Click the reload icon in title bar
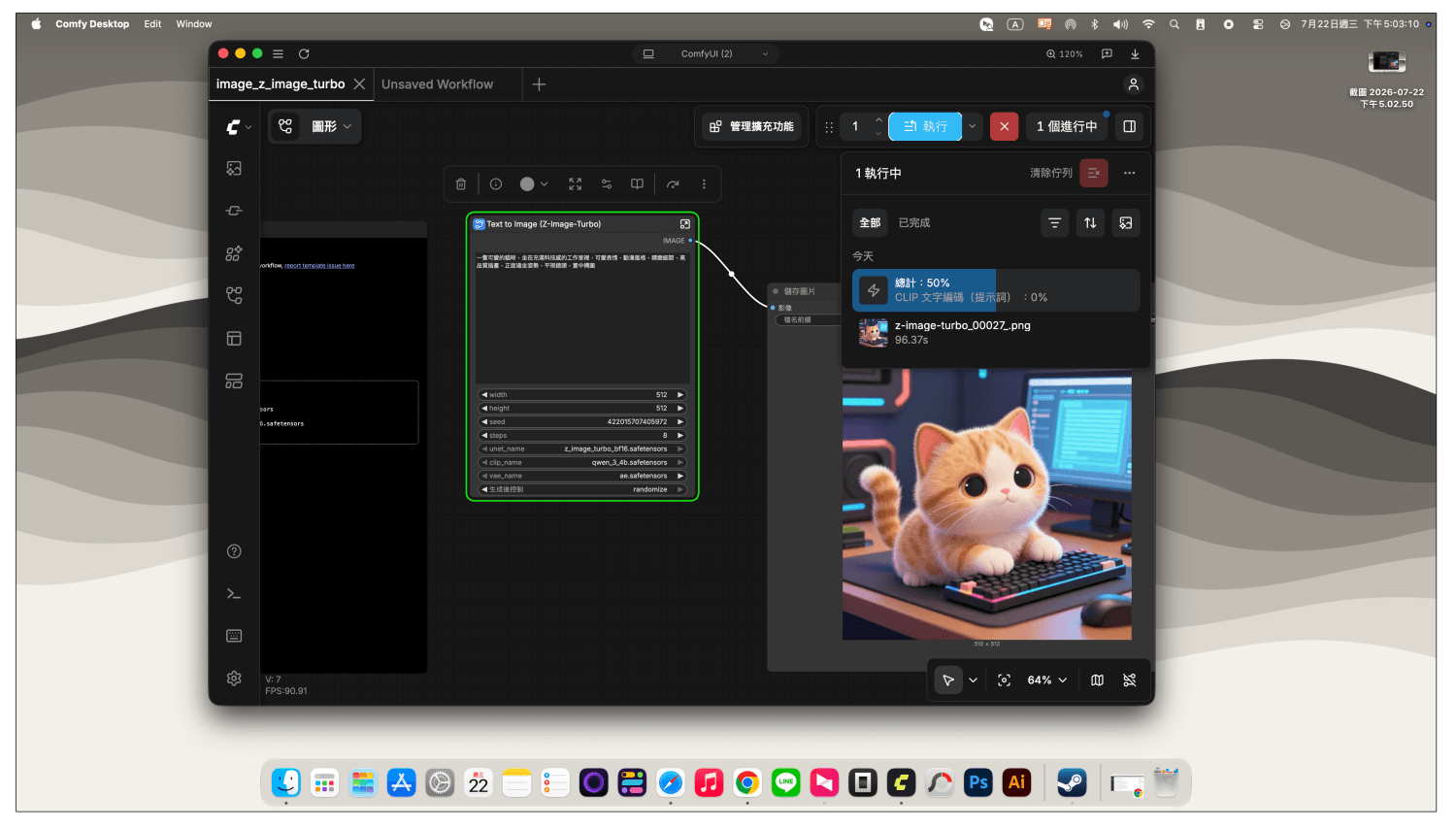Viewport: 1456px width, 829px height. (x=304, y=53)
